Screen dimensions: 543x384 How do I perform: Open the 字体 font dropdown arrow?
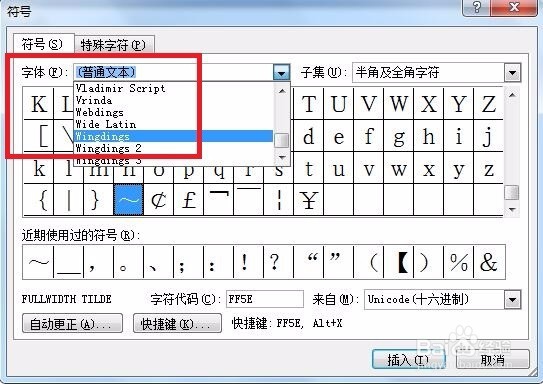tap(281, 73)
